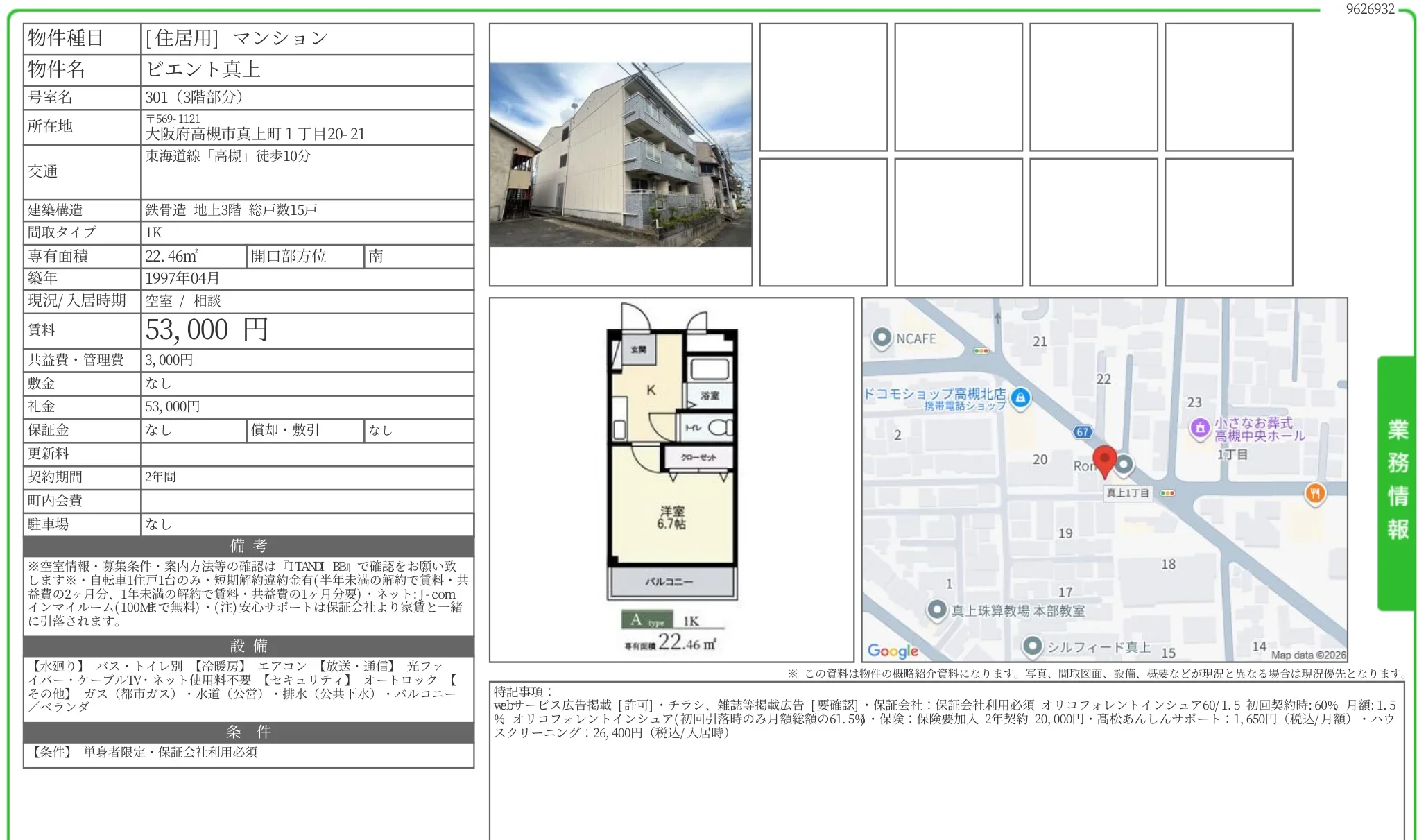This screenshot has width=1426, height=840.
Task: Click the 償却・敷引 label
Action: tap(306, 430)
